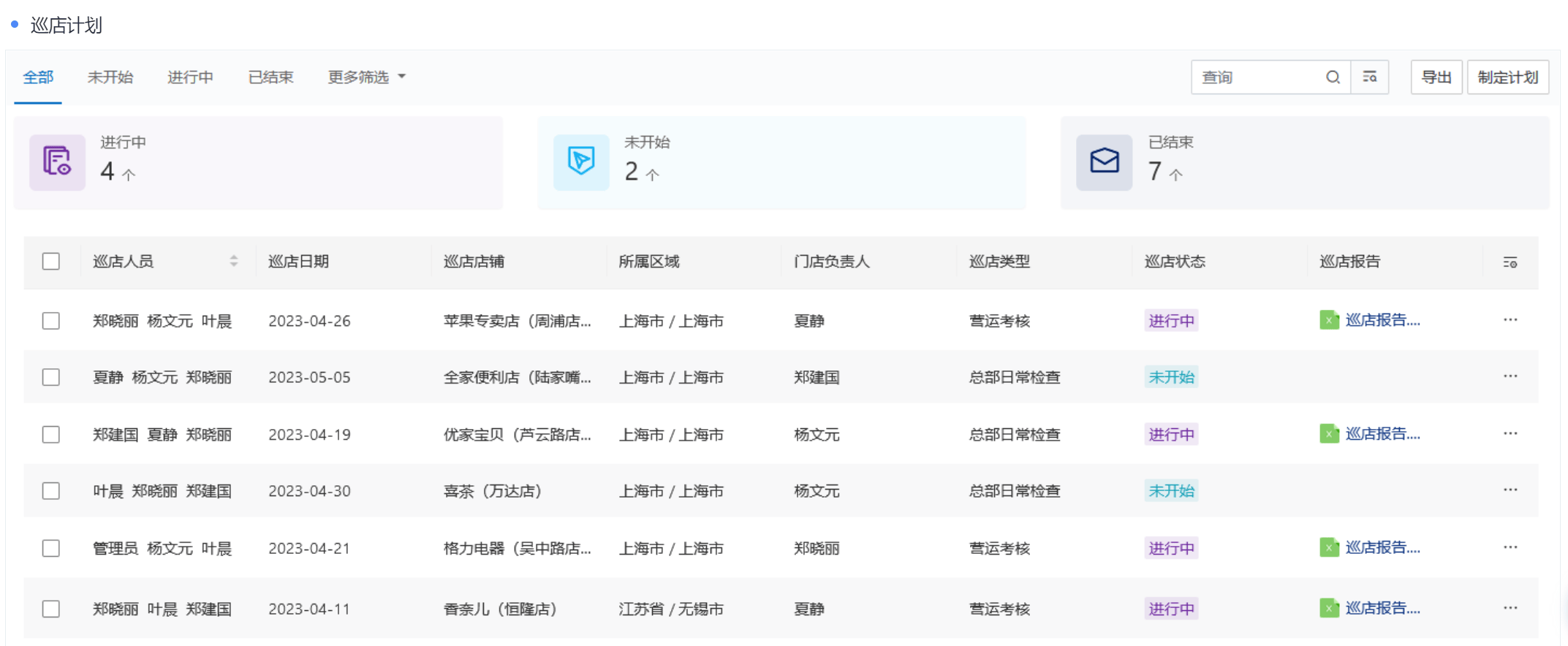1568x646 pixels.
Task: Open more actions for 喜茶（万达店）row
Action: [1510, 490]
